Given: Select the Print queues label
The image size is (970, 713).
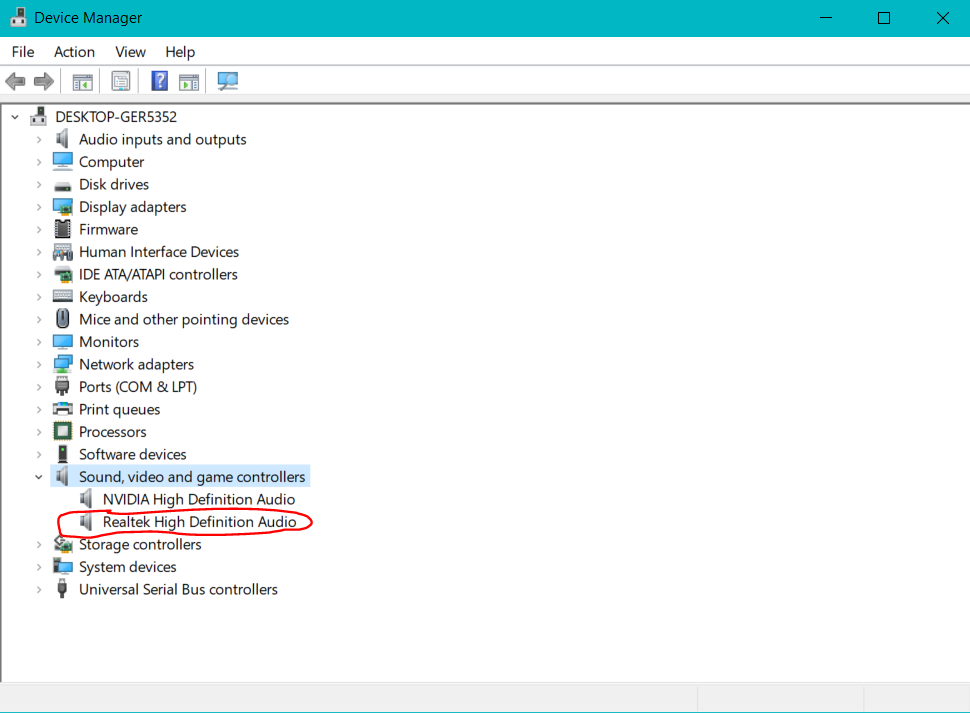Looking at the screenshot, I should point(119,409).
